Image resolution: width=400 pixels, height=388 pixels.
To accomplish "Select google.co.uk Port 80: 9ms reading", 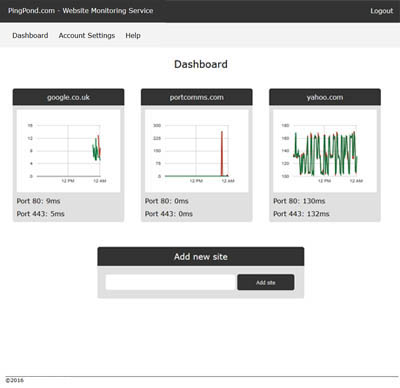I will click(38, 201).
